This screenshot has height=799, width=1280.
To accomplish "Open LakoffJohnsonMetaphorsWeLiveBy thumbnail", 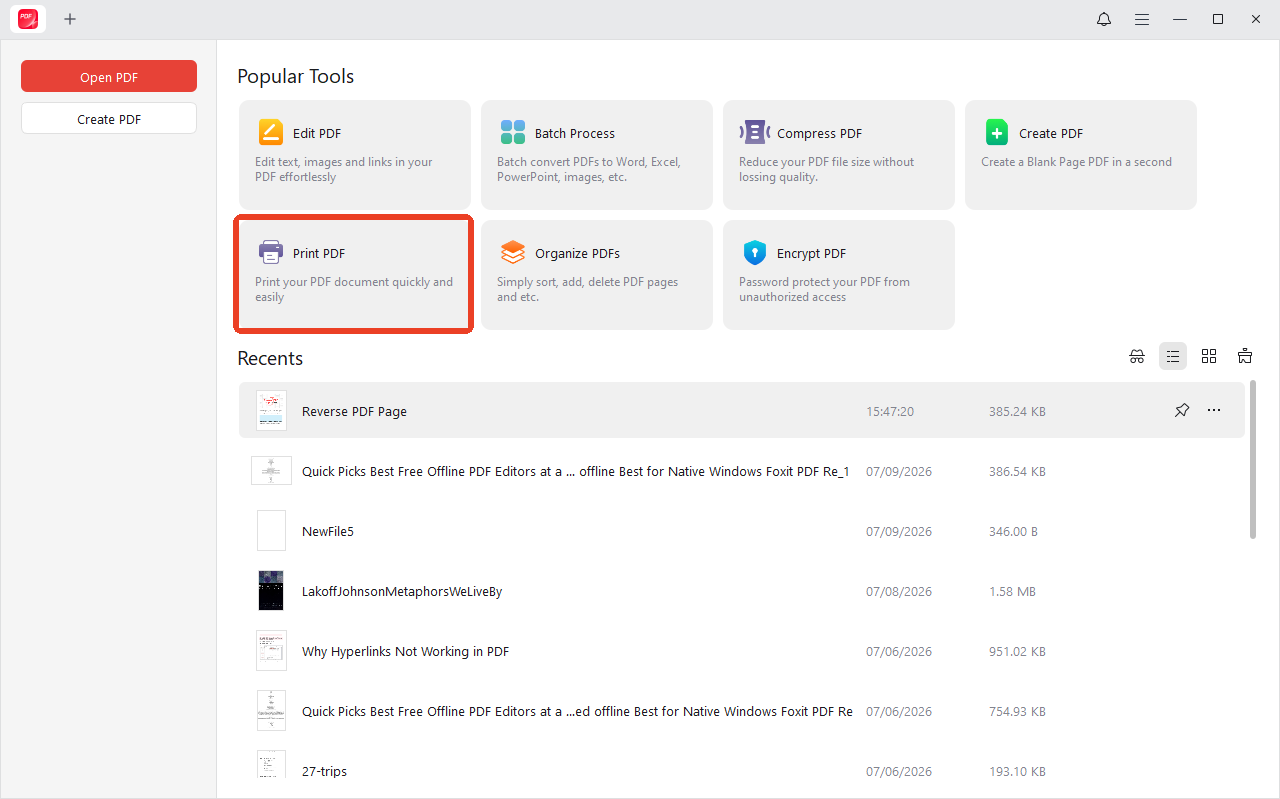I will click(271, 590).
